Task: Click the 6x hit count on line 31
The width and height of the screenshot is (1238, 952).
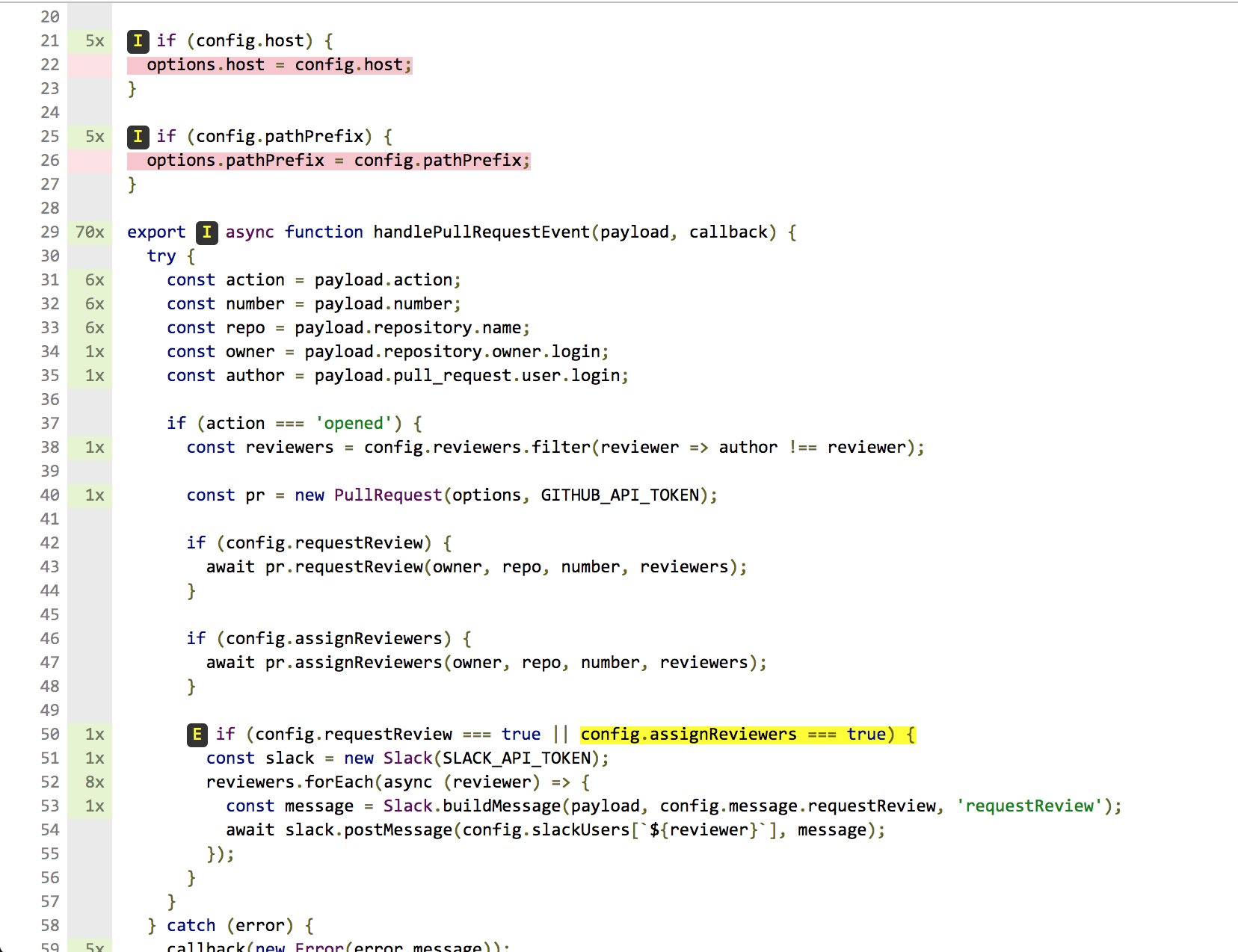Action: (x=95, y=280)
